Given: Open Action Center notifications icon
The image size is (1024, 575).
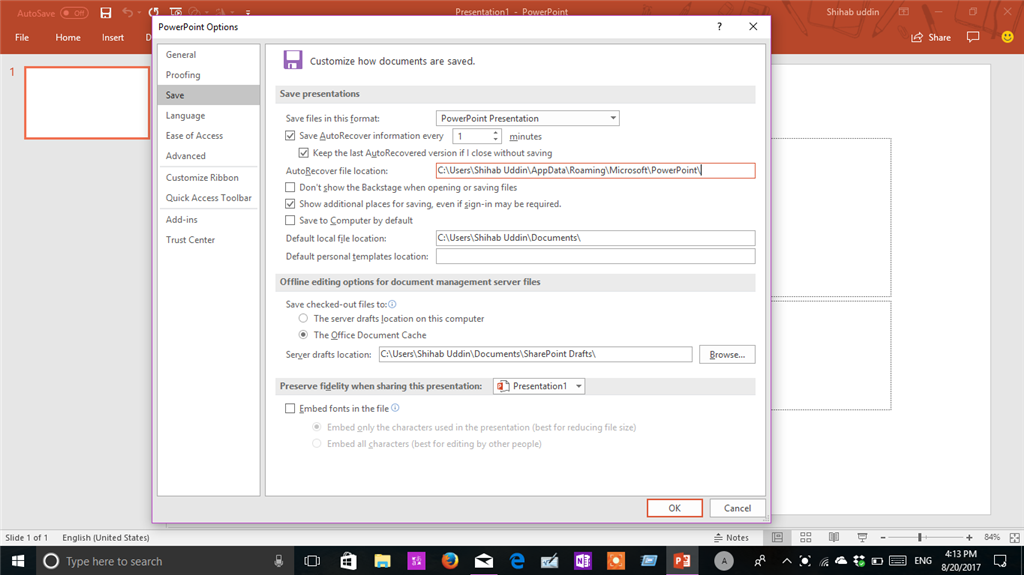Looking at the screenshot, I should [1000, 561].
